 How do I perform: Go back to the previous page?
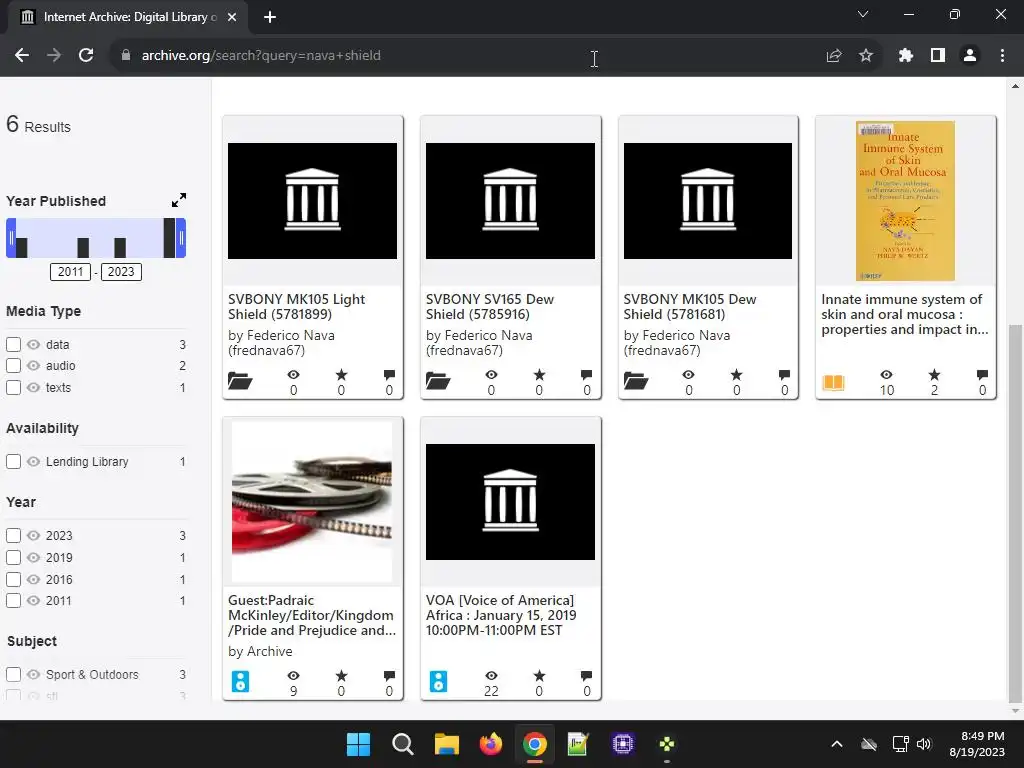tap(22, 56)
